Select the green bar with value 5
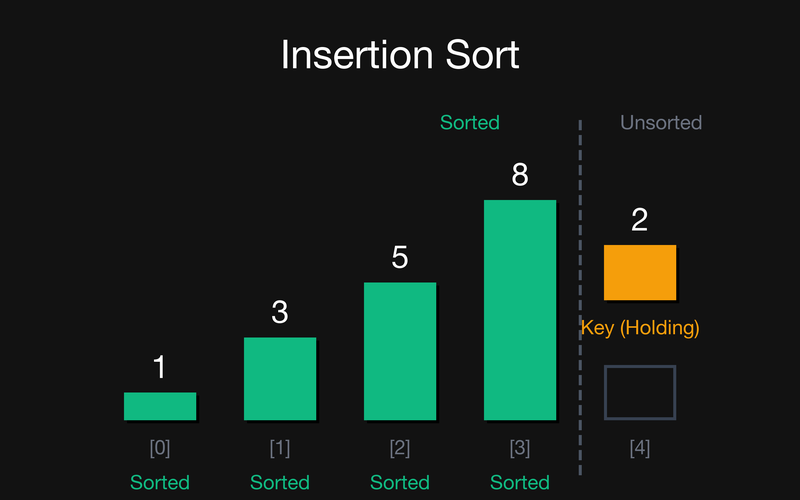800x500 pixels. point(400,351)
